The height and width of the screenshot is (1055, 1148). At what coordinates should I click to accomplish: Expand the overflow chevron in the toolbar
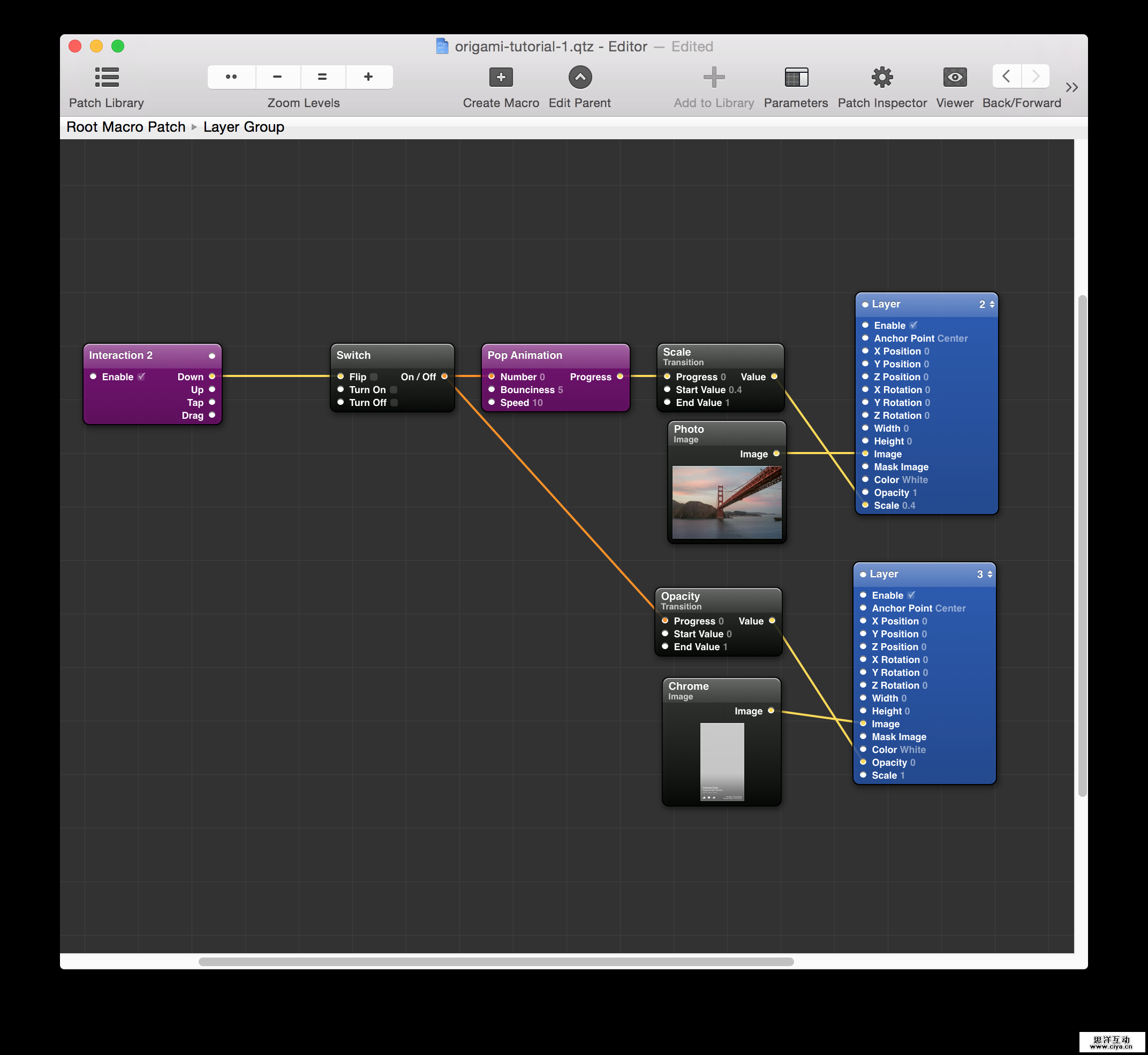pos(1071,87)
